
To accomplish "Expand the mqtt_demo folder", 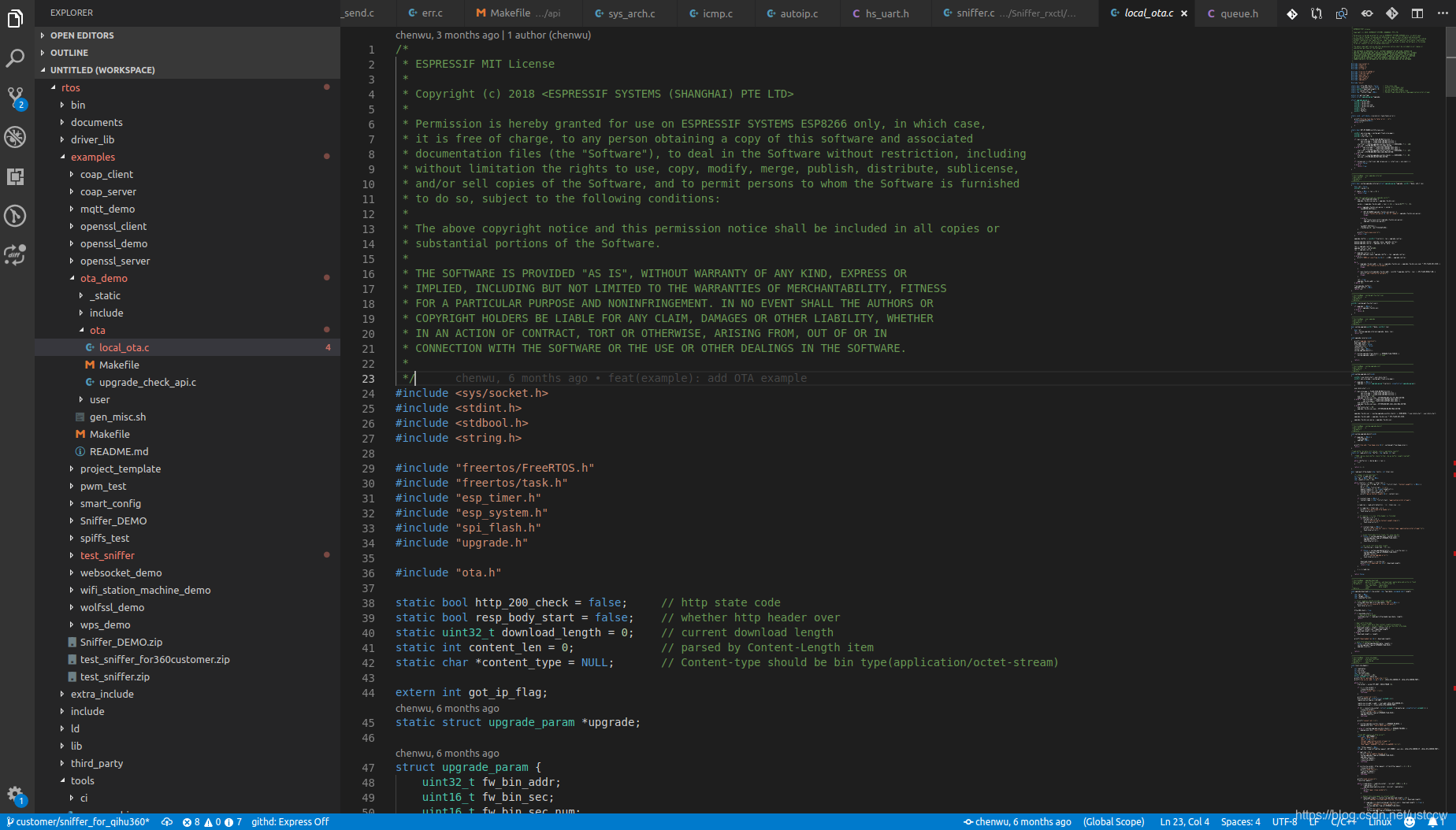I will [188, 209].
